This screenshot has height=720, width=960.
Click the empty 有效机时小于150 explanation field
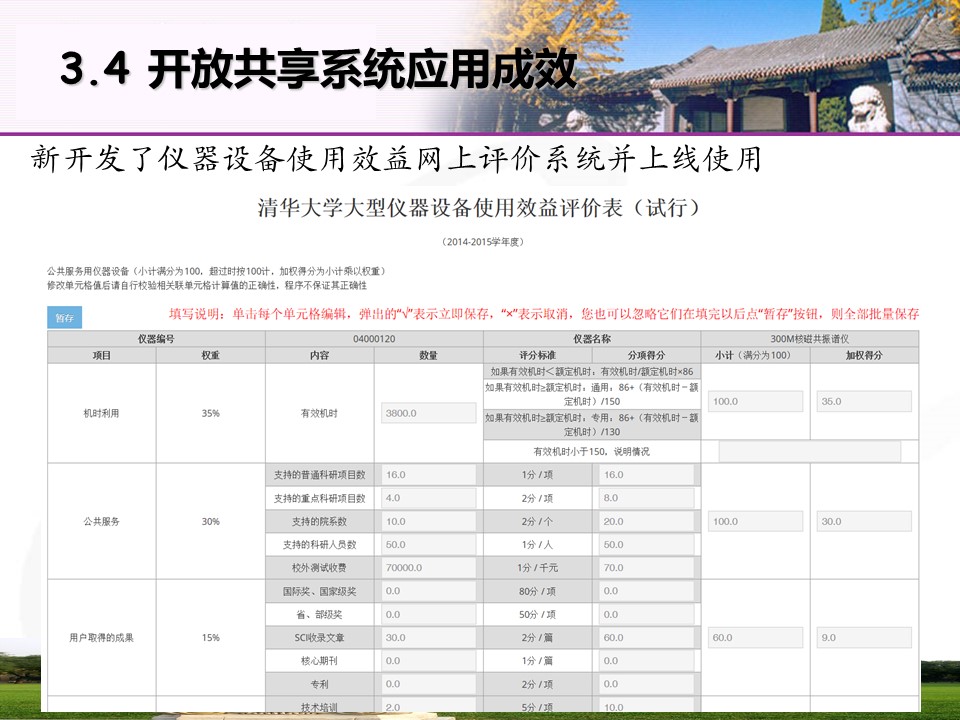[809, 452]
